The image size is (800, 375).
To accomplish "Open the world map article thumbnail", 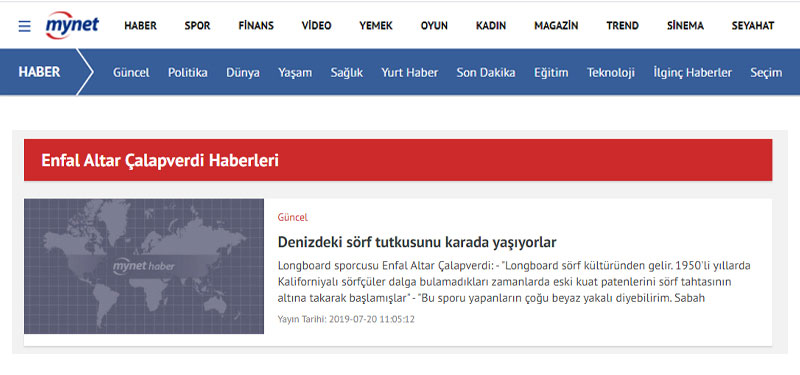I will click(144, 266).
